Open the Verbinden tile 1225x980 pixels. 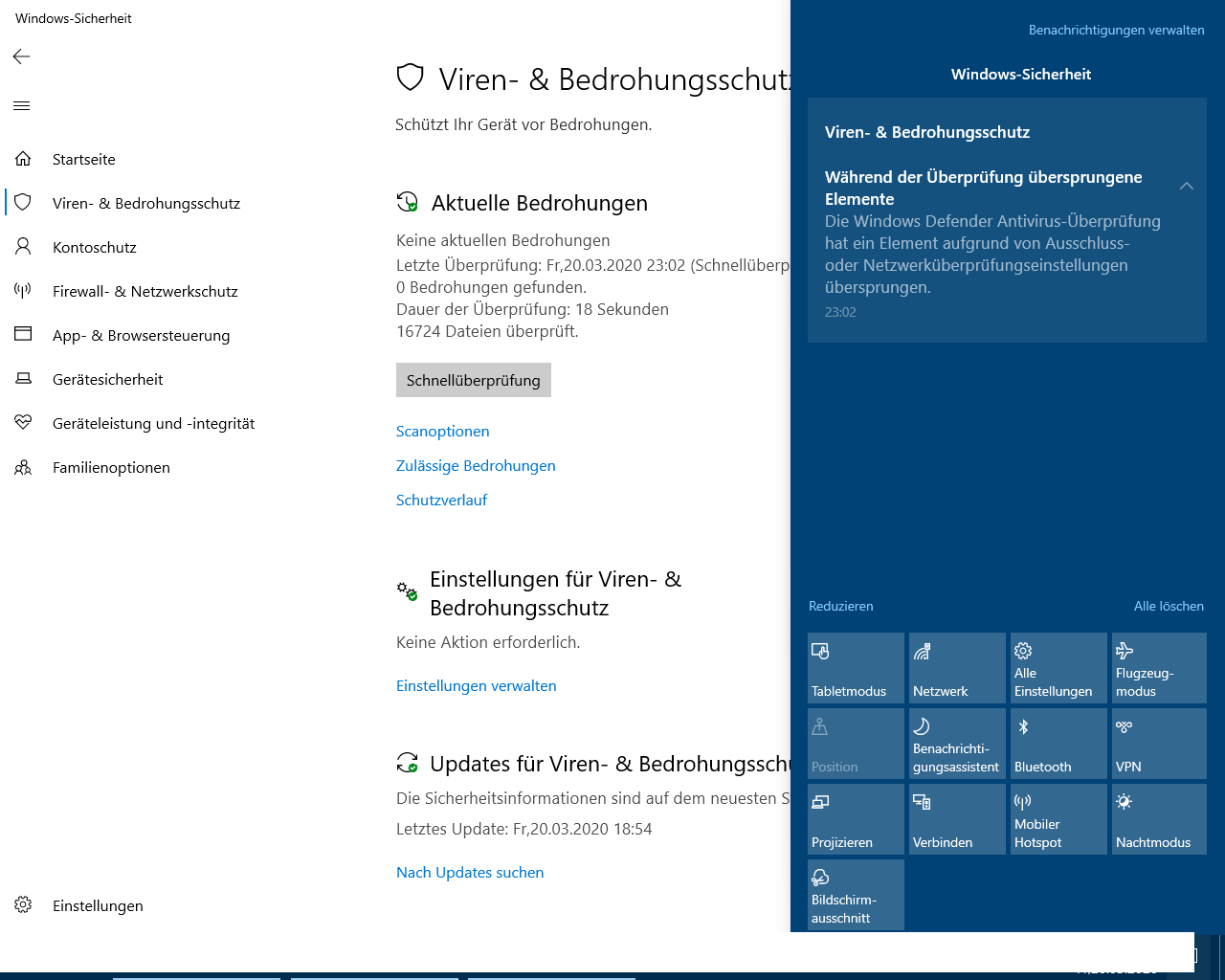click(957, 819)
